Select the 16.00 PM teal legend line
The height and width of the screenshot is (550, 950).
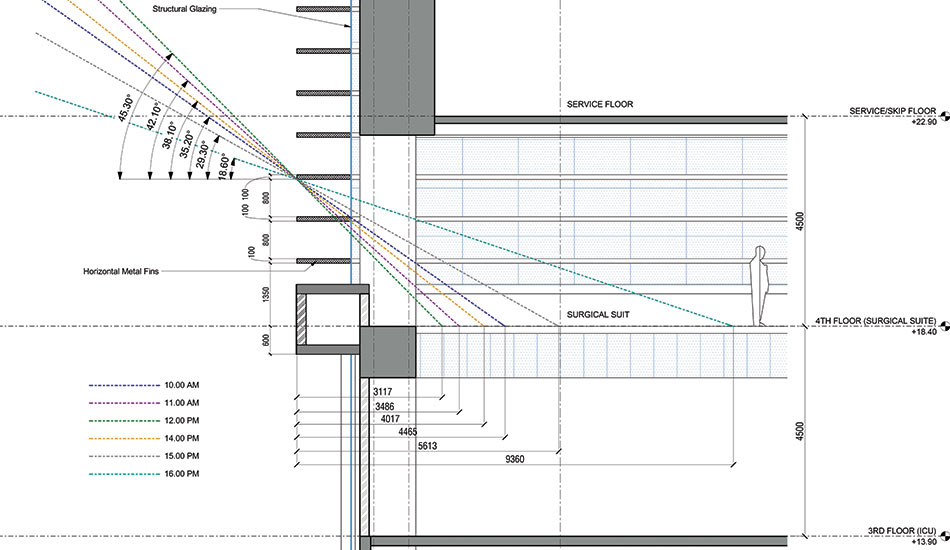(123, 474)
